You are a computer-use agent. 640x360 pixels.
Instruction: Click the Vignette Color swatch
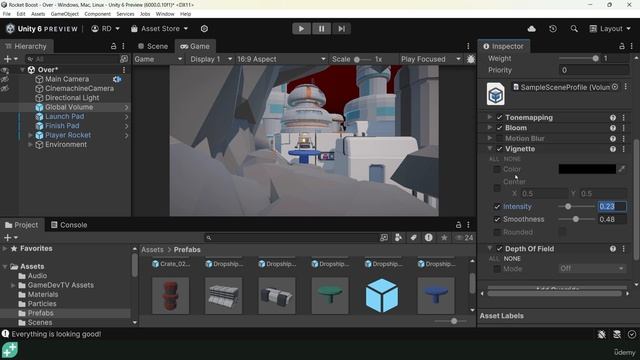(x=587, y=169)
